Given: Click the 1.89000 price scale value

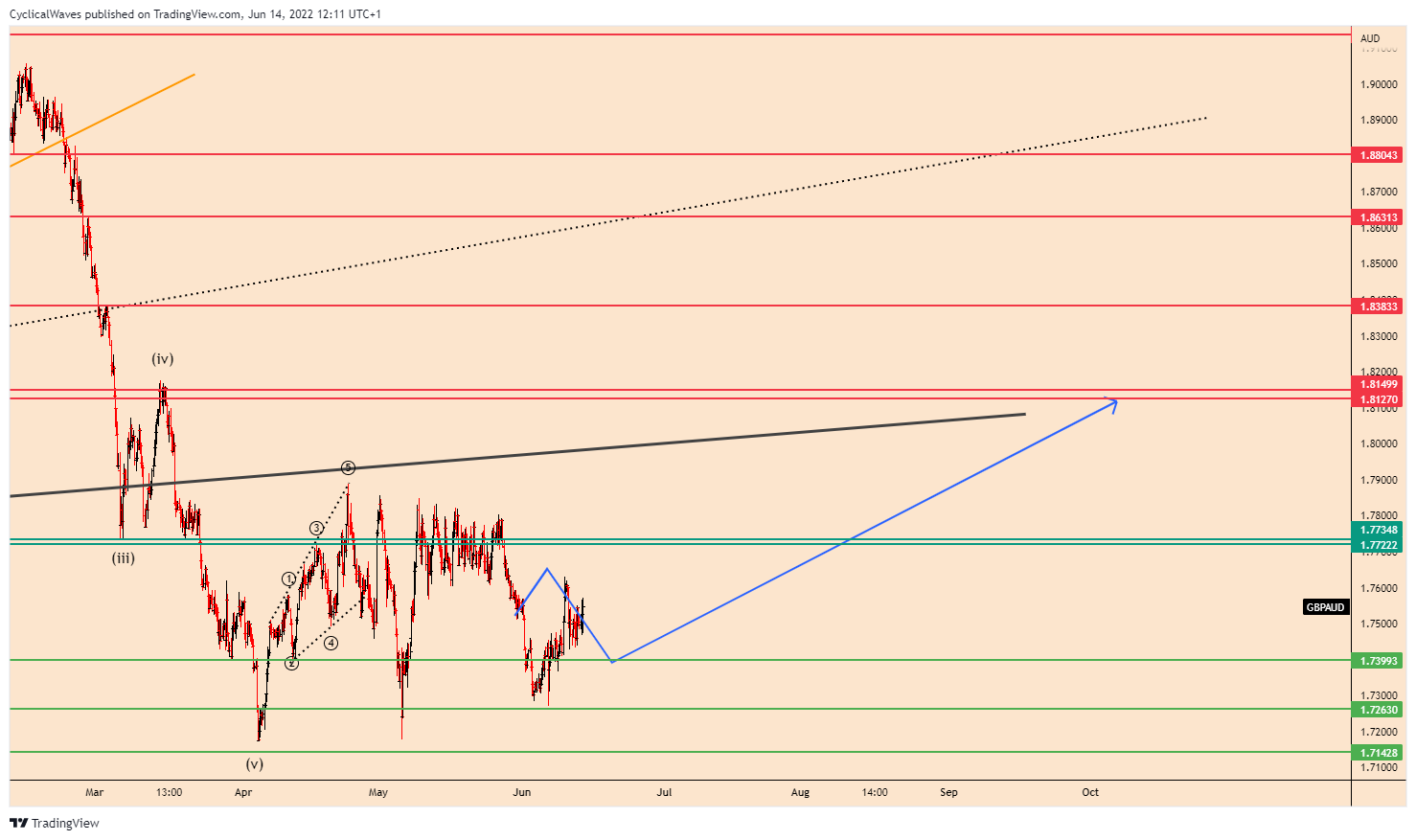Looking at the screenshot, I should pos(1379,121).
